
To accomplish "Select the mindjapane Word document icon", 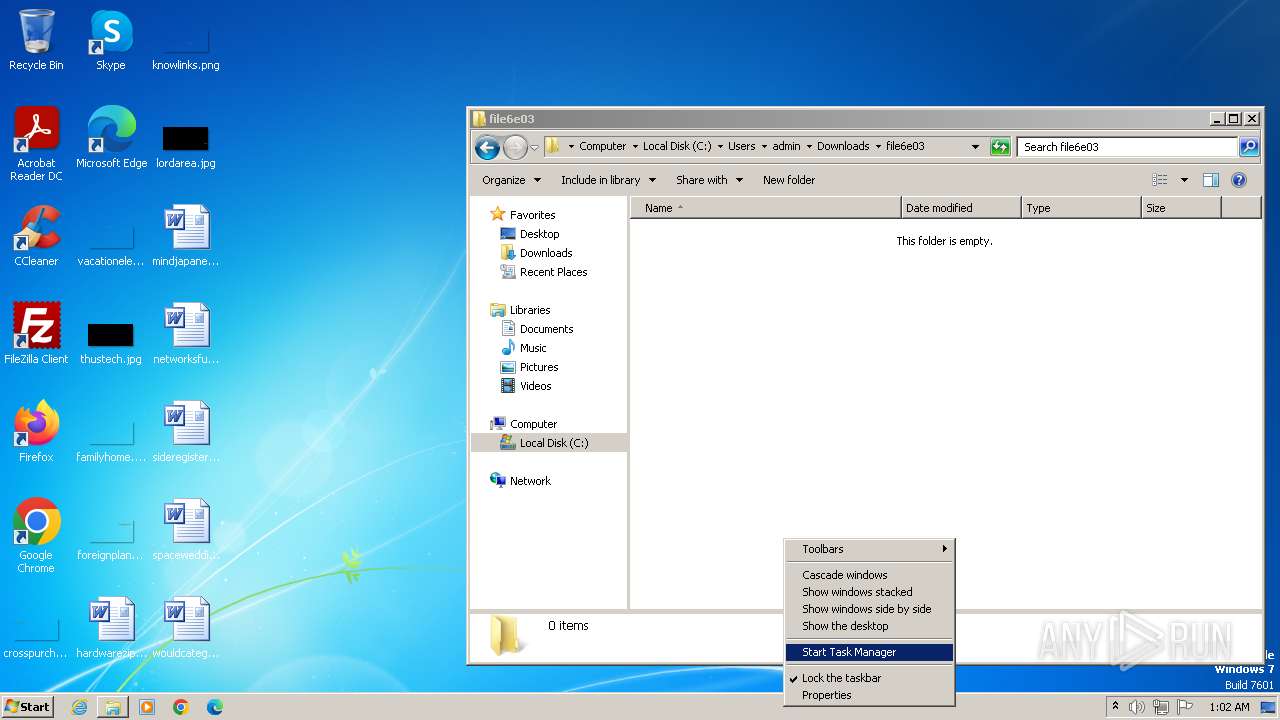I will point(186,235).
